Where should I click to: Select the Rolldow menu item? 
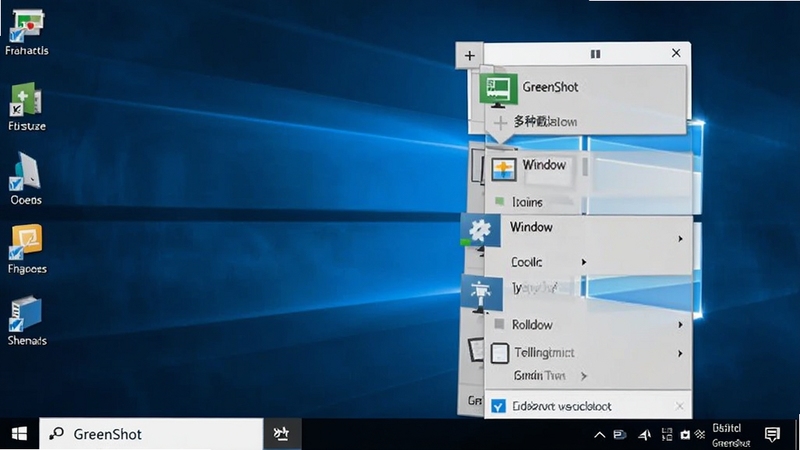(x=532, y=325)
